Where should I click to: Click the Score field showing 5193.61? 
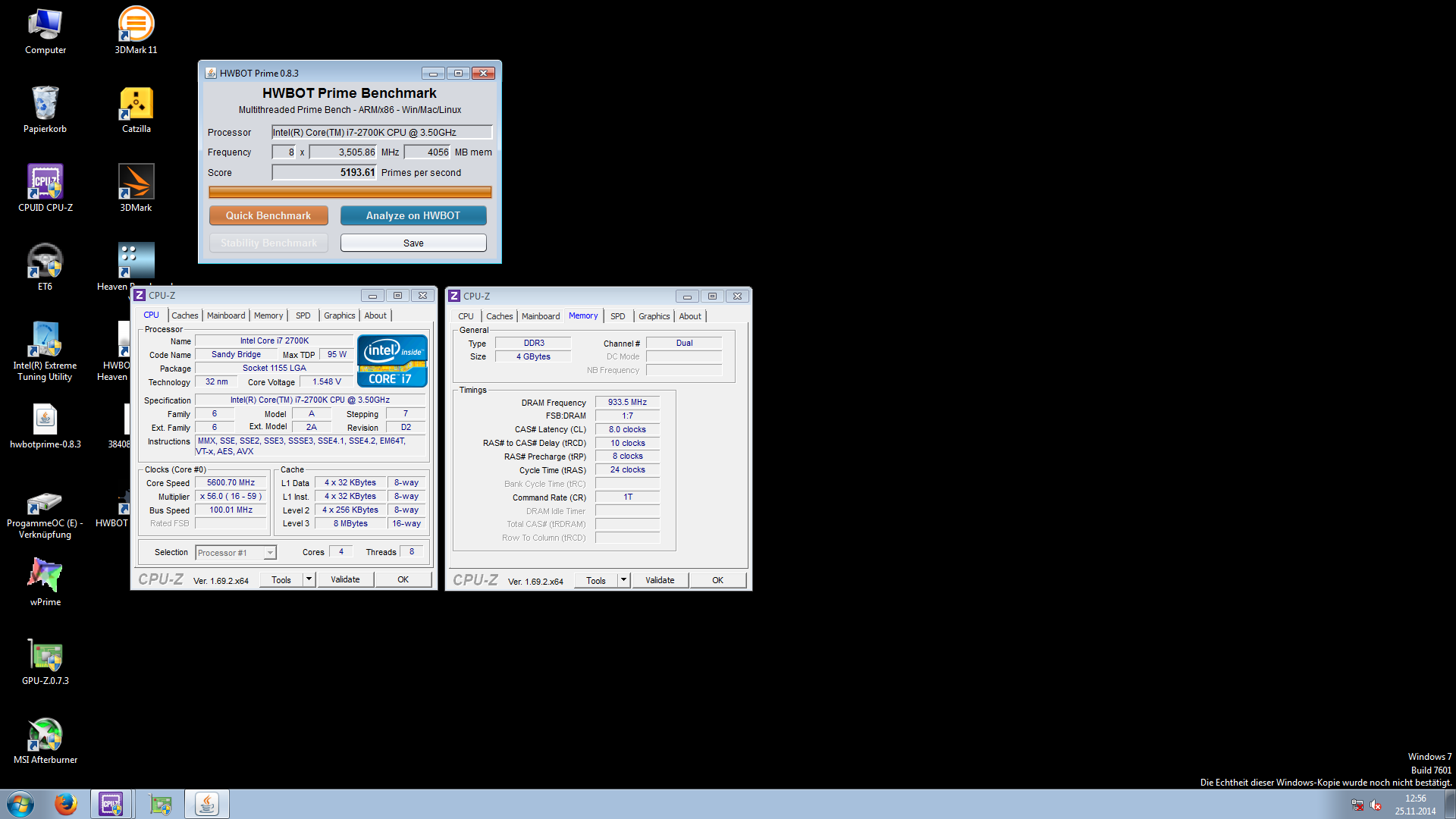coord(325,172)
